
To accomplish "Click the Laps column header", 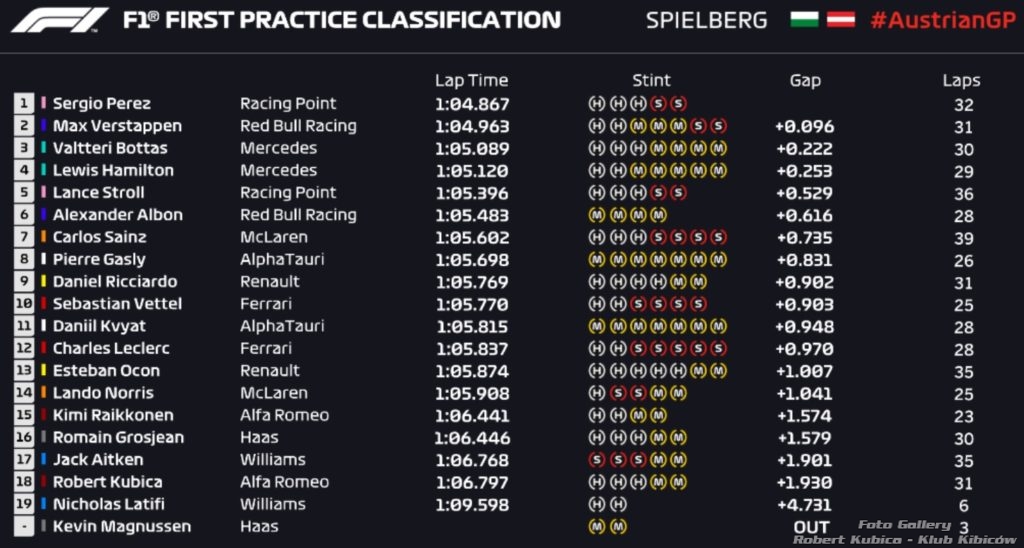I will pos(961,81).
